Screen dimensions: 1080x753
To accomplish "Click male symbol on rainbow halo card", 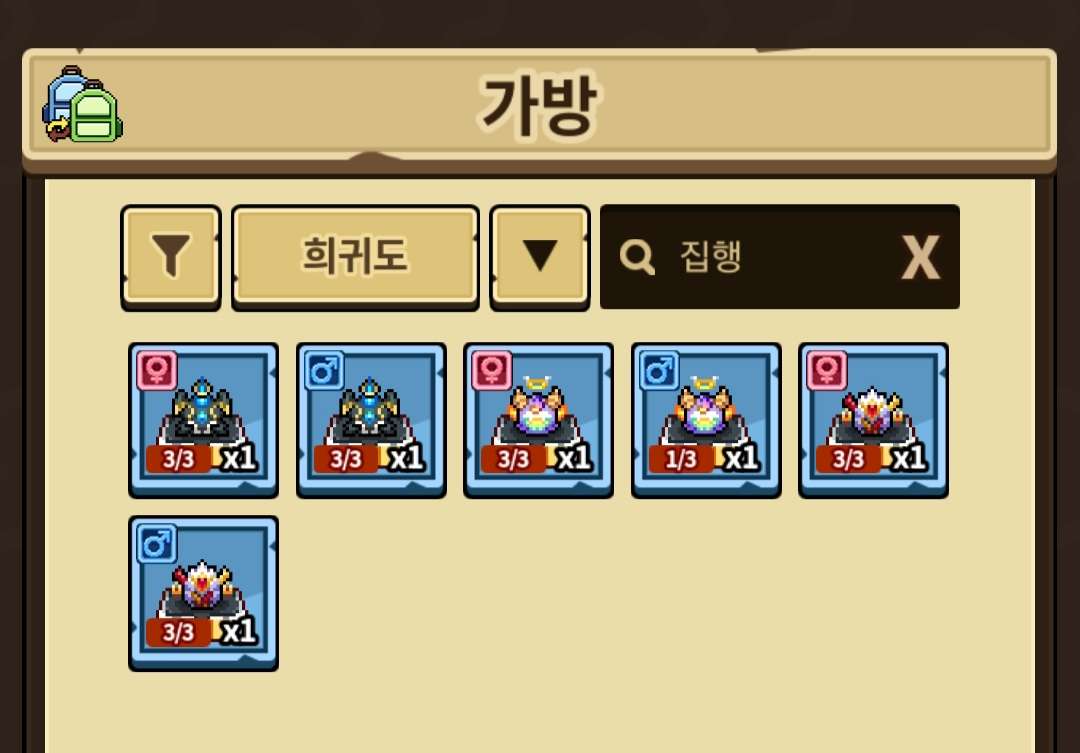I will click(x=659, y=371).
